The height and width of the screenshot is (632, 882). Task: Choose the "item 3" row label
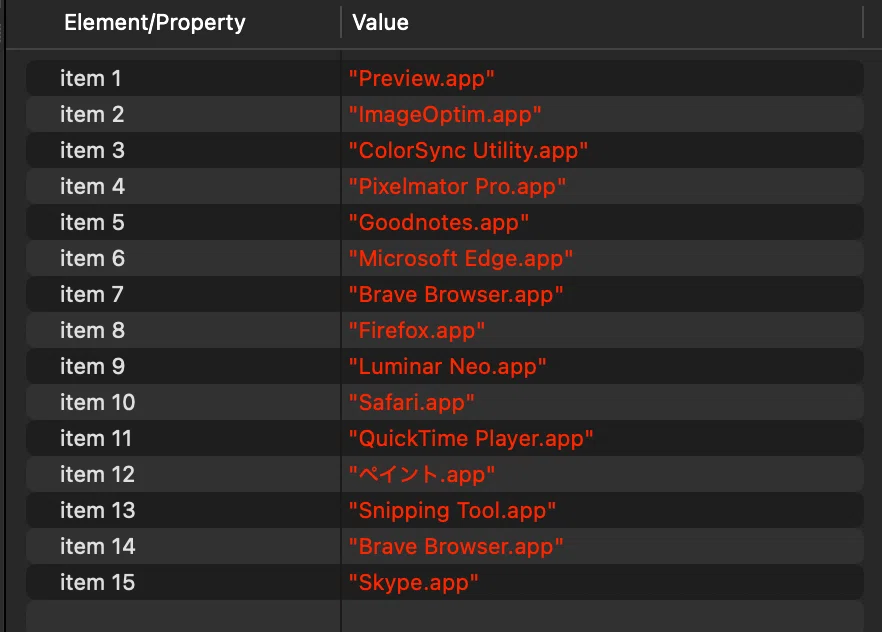click(92, 150)
